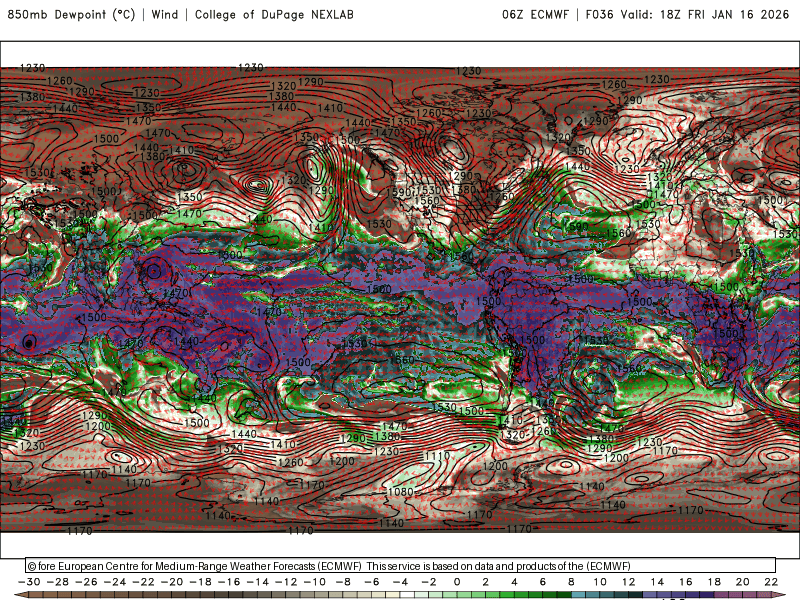Click the teal-blue colorbar swatch below 8
The width and height of the screenshot is (800, 600).
point(579,595)
